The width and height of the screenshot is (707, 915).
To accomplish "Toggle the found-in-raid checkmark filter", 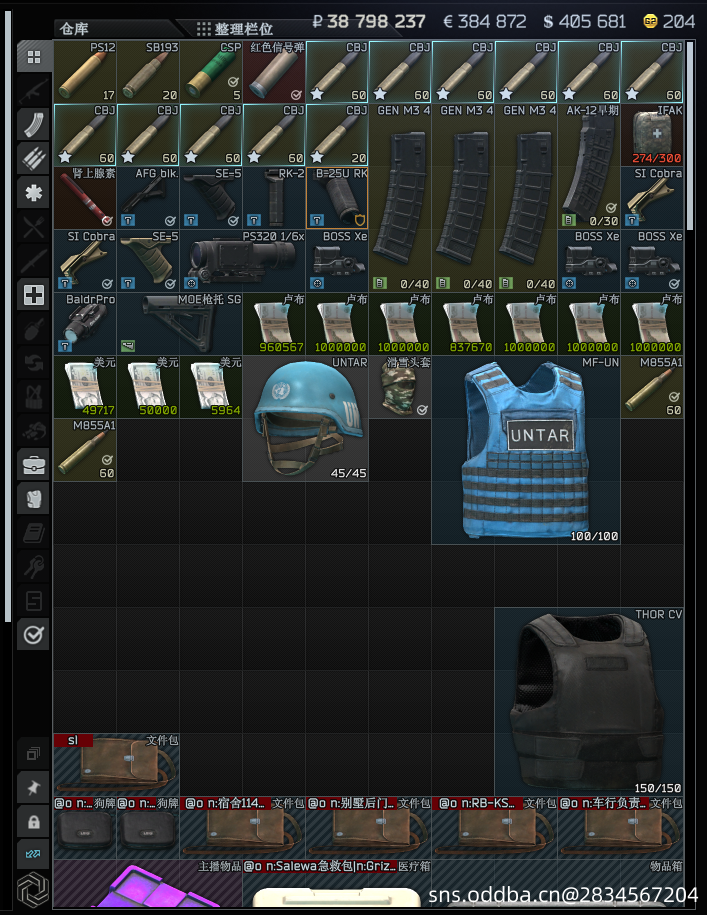I will pyautogui.click(x=34, y=634).
